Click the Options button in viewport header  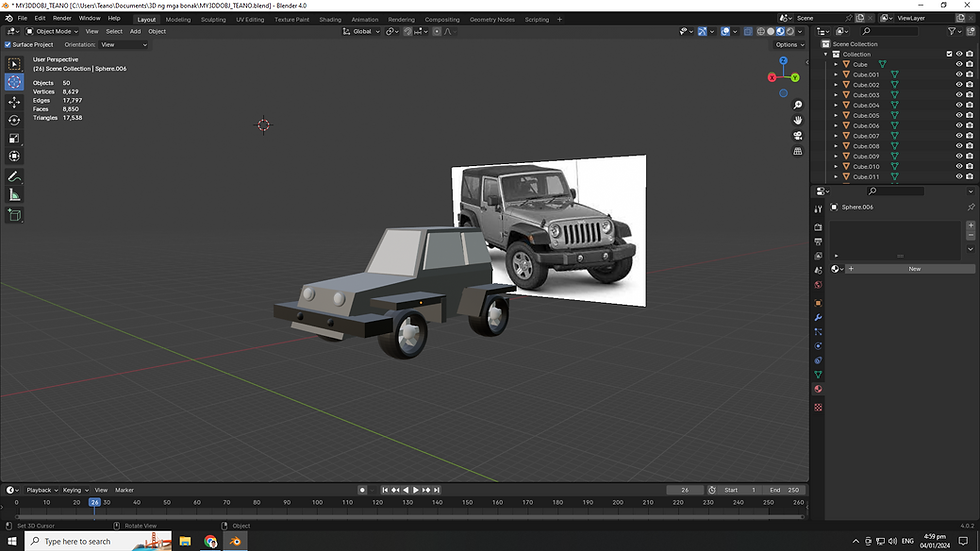[x=789, y=45]
